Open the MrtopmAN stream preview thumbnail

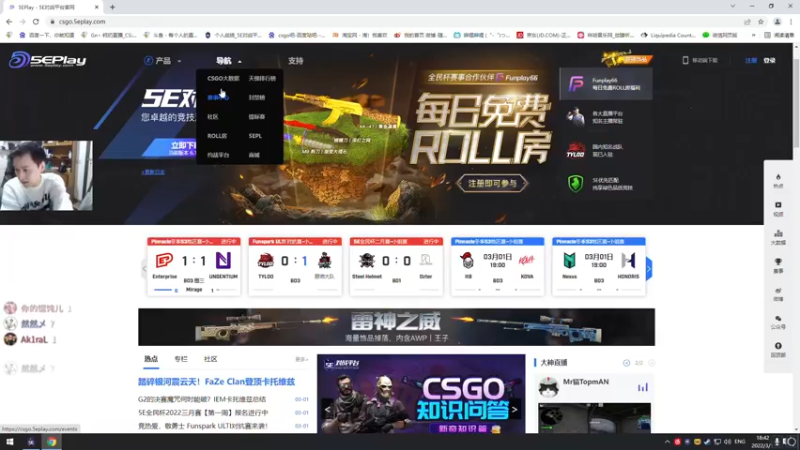594,418
